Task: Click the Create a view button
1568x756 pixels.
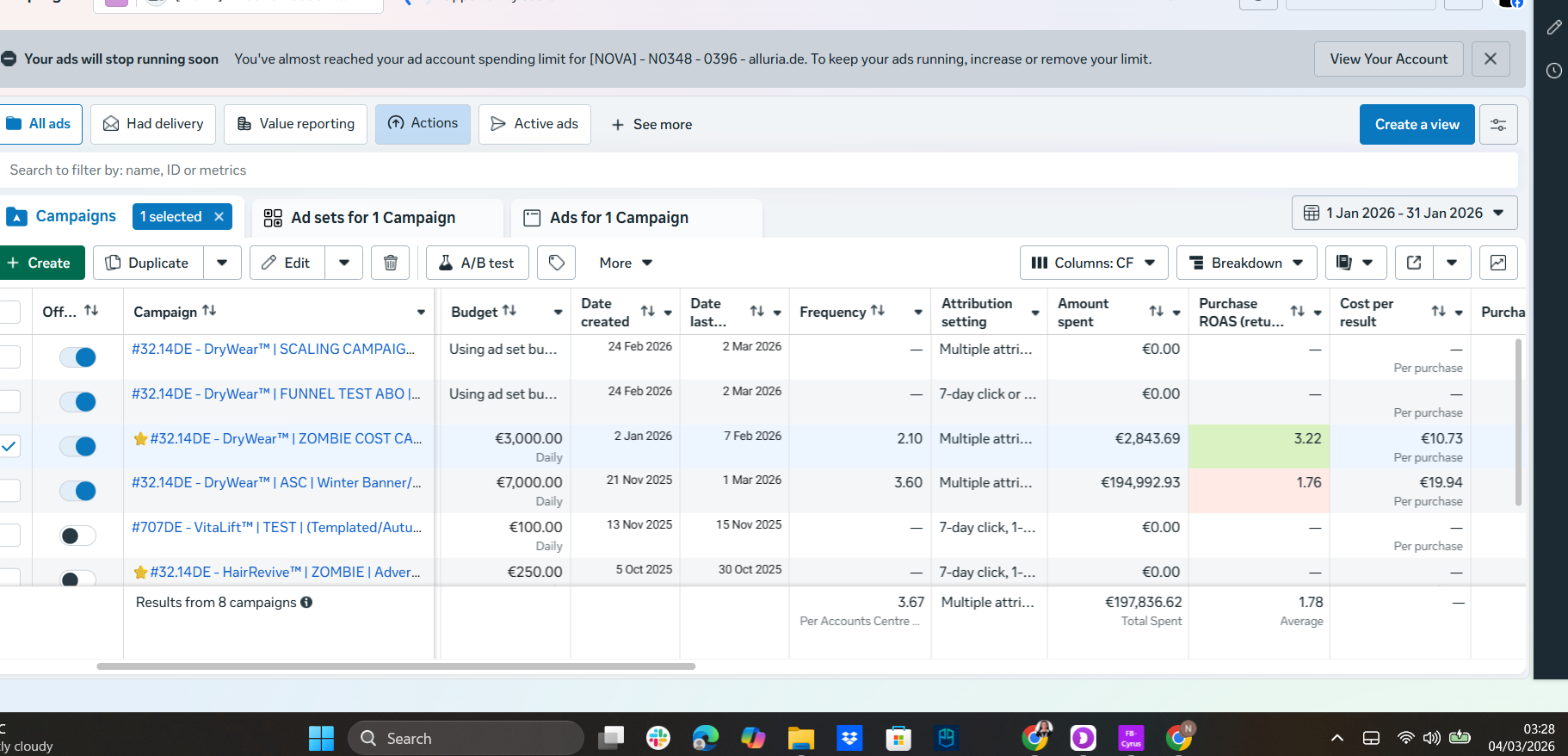Action: tap(1417, 124)
